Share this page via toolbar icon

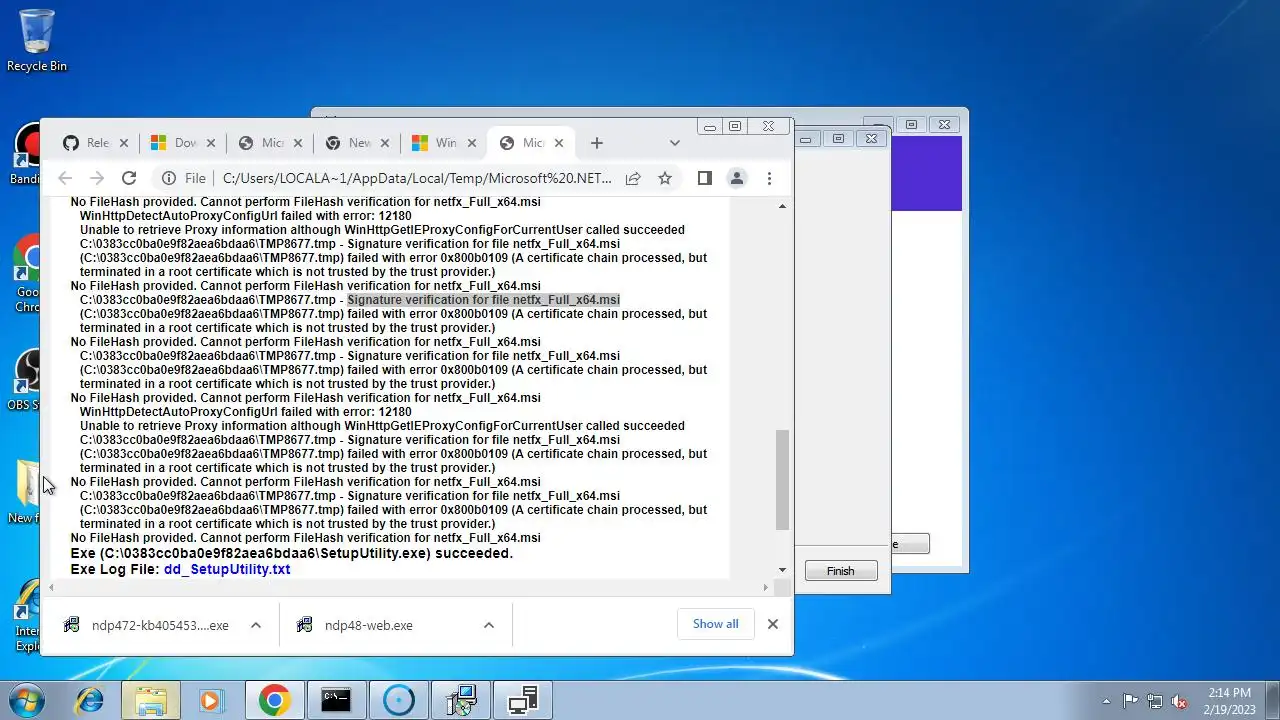click(x=633, y=178)
